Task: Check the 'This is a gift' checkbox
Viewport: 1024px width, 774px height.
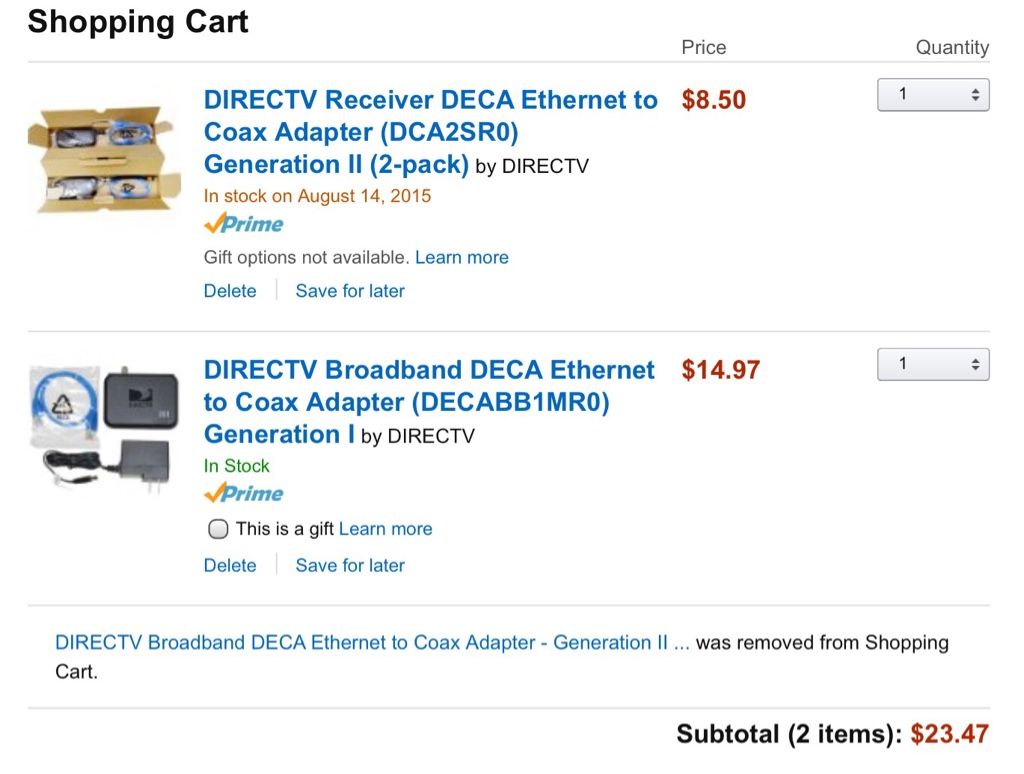Action: (217, 528)
